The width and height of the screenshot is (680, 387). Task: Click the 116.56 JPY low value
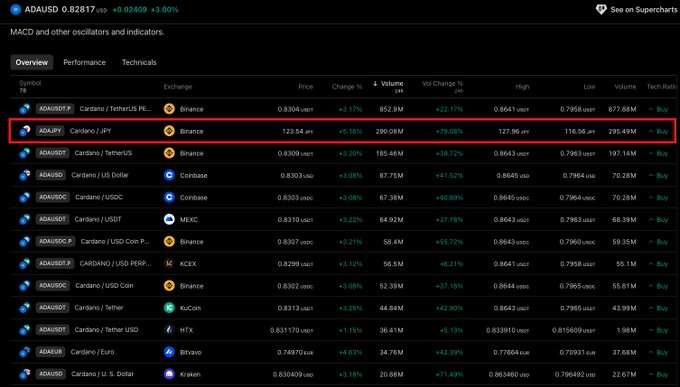point(580,131)
